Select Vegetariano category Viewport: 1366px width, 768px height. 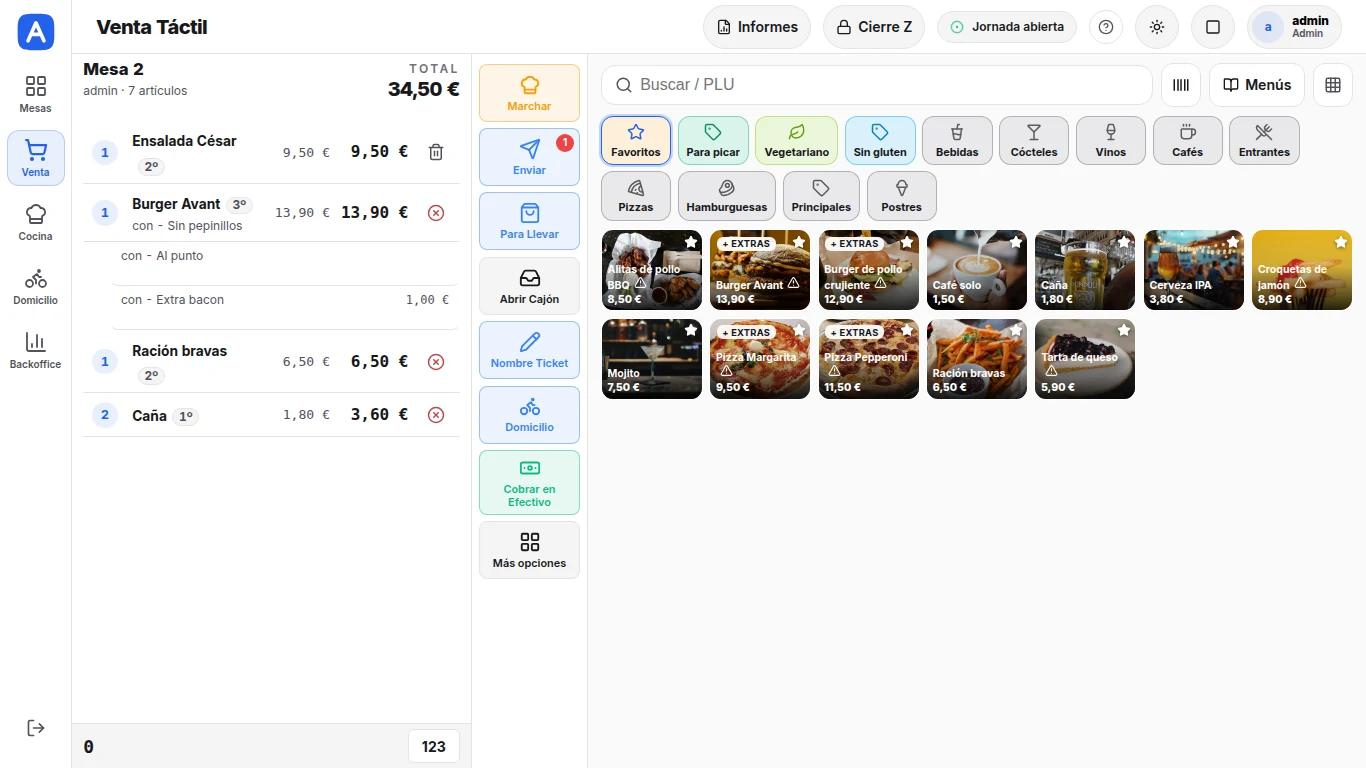click(x=796, y=140)
